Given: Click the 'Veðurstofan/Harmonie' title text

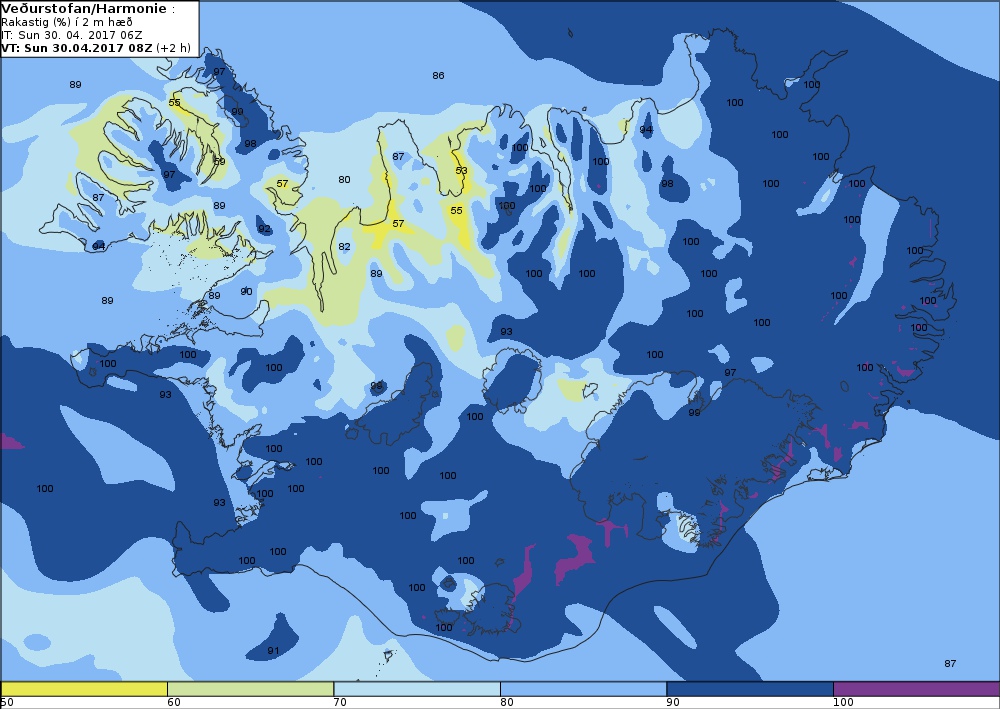Looking at the screenshot, I should coord(84,9).
